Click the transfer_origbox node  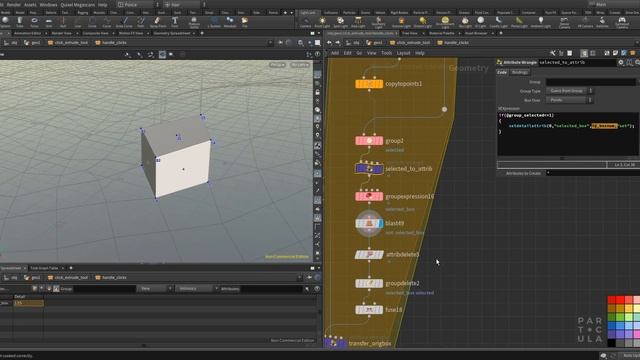tap(336, 343)
